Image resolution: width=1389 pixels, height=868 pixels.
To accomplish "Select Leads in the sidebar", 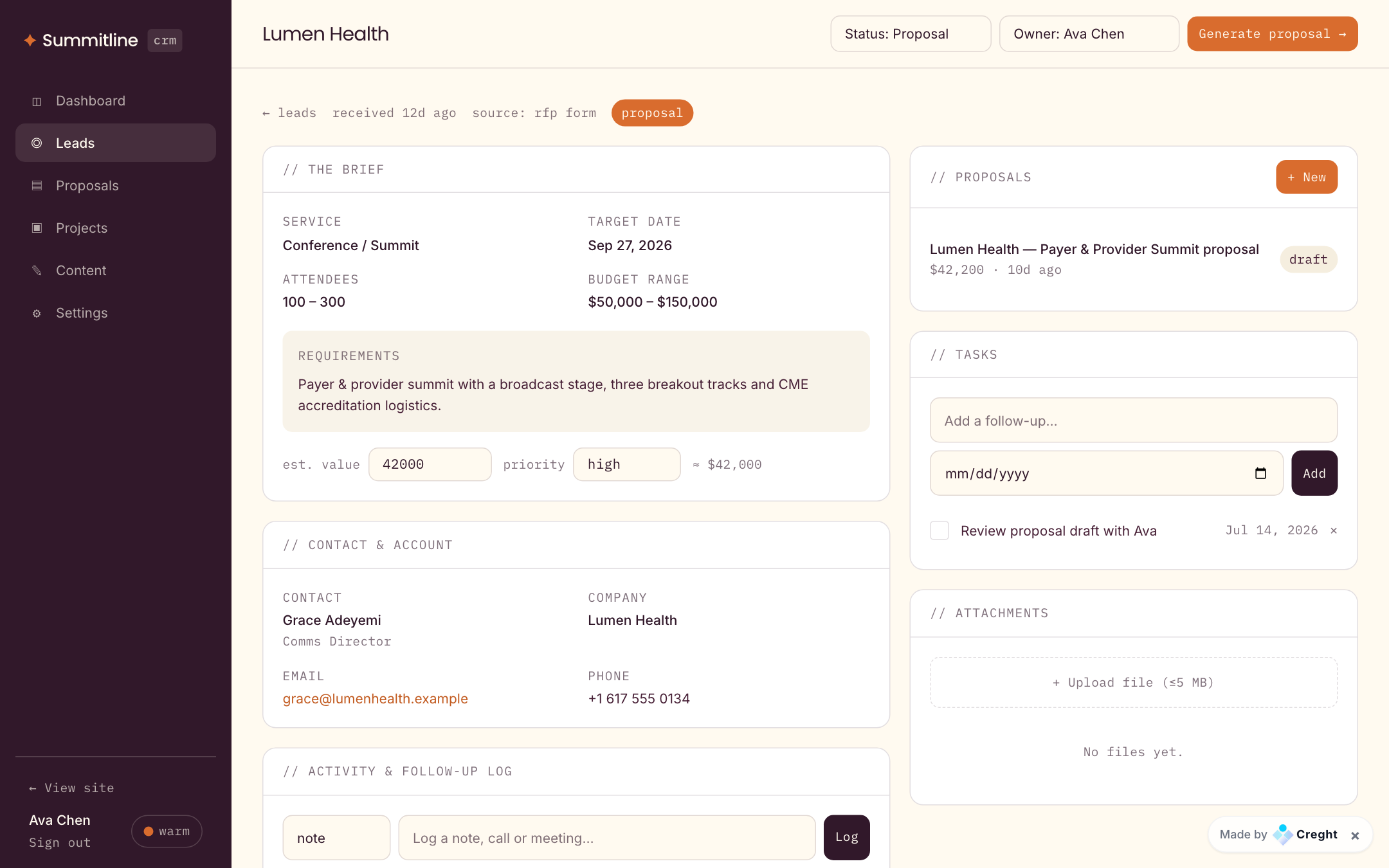I will (x=116, y=143).
